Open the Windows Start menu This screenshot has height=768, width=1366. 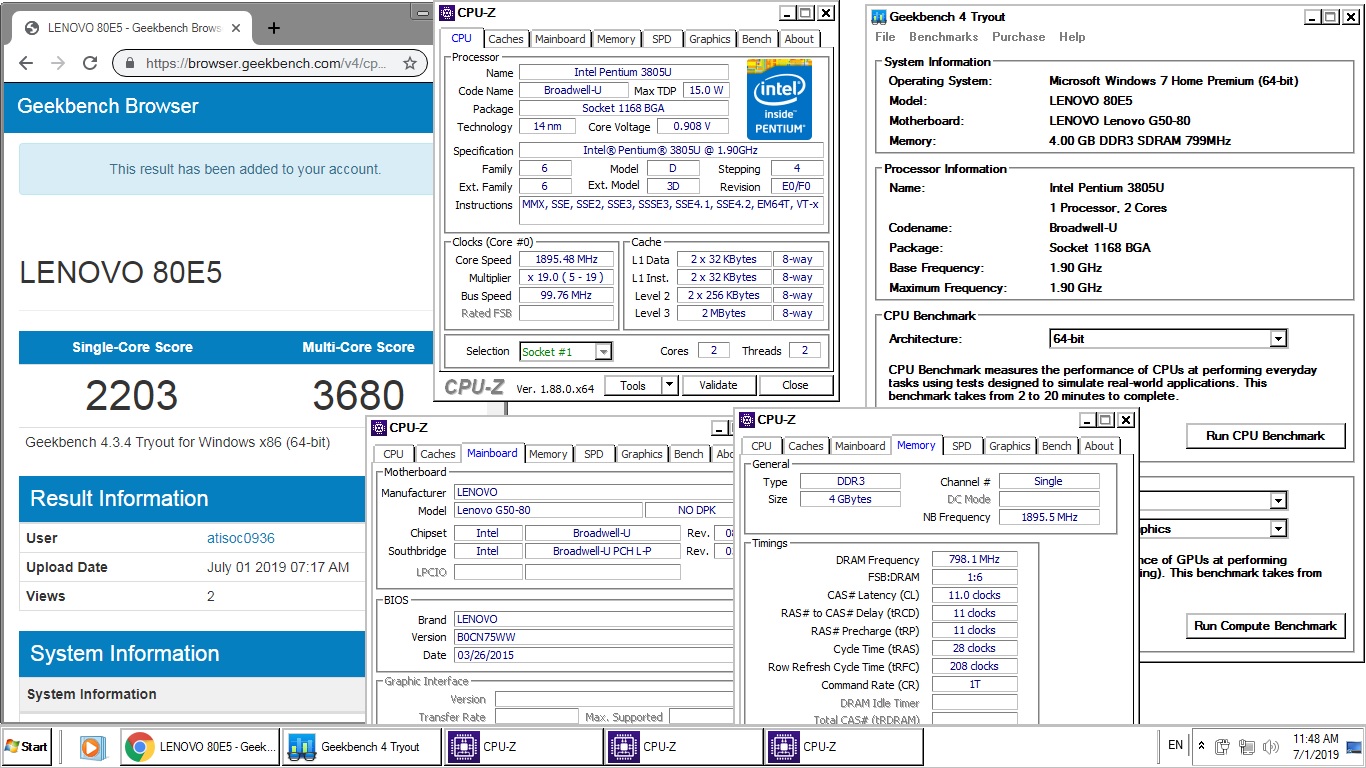(27, 747)
